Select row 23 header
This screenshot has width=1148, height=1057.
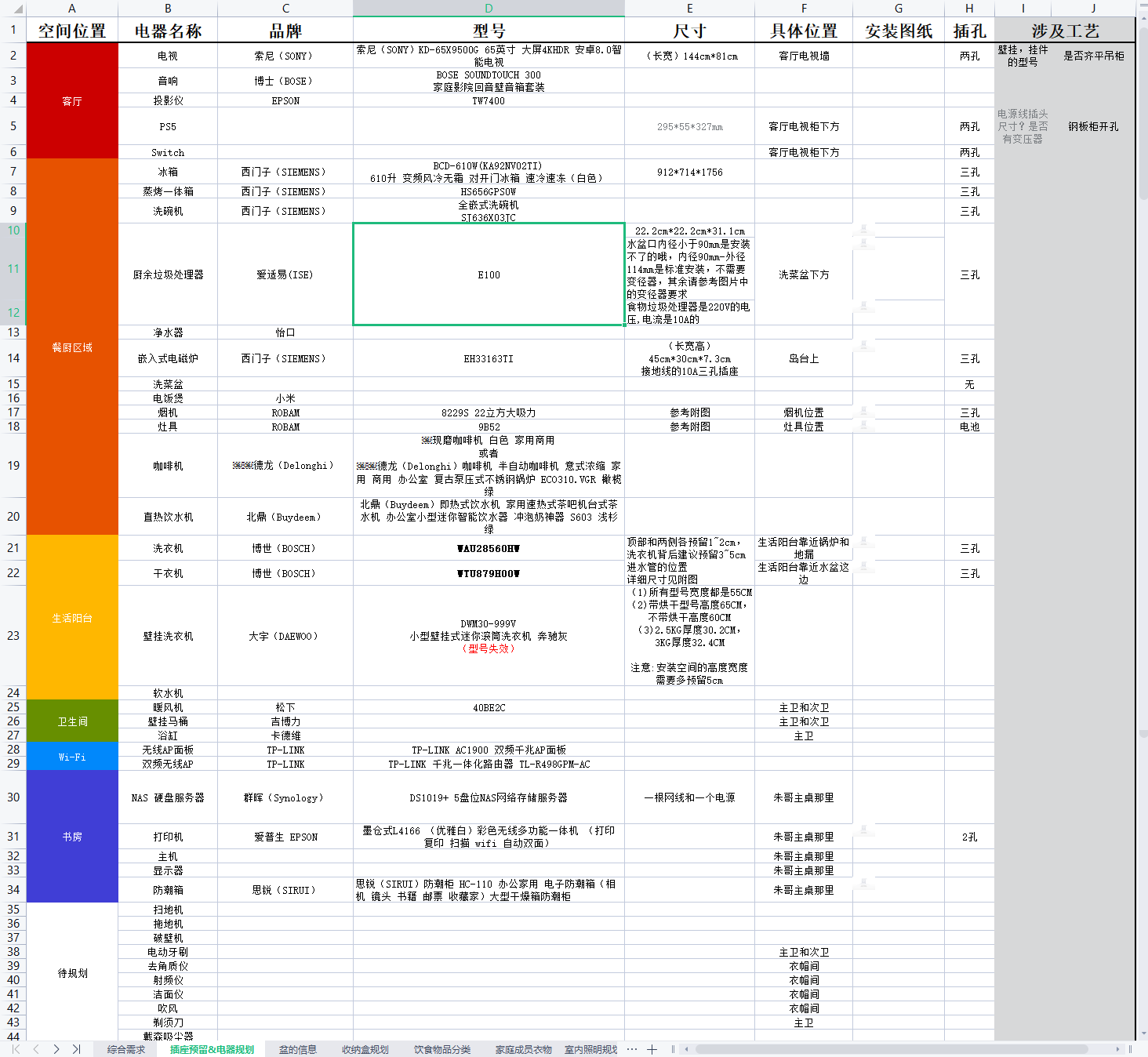point(13,636)
